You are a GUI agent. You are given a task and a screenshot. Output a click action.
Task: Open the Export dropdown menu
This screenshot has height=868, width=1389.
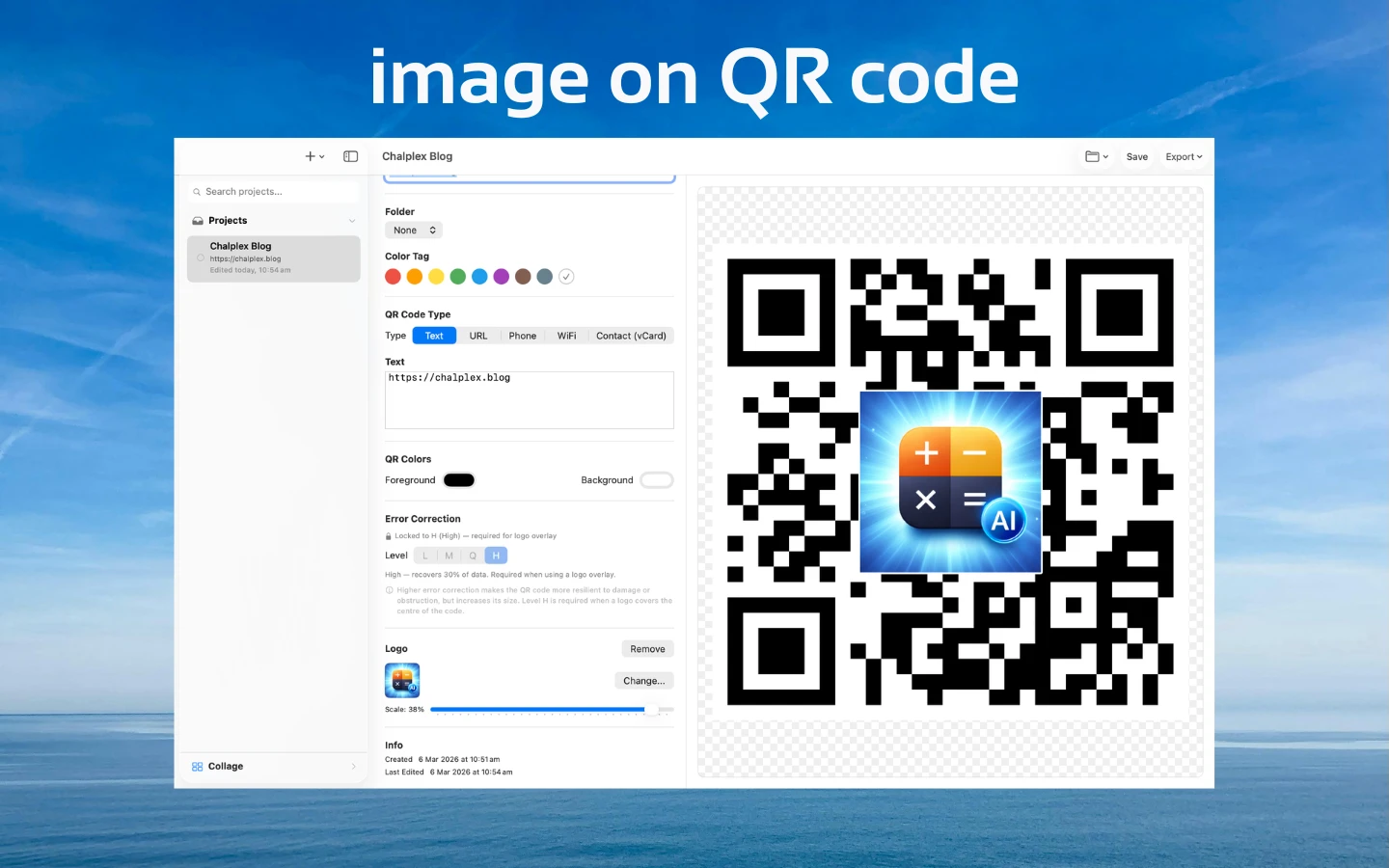click(x=1183, y=155)
